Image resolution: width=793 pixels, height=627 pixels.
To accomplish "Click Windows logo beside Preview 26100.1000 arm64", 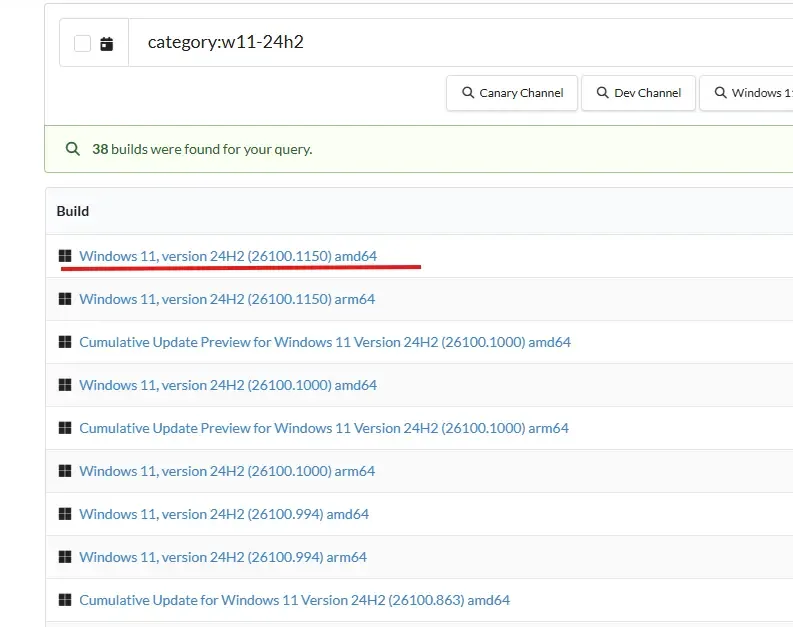I will pyautogui.click(x=65, y=428).
